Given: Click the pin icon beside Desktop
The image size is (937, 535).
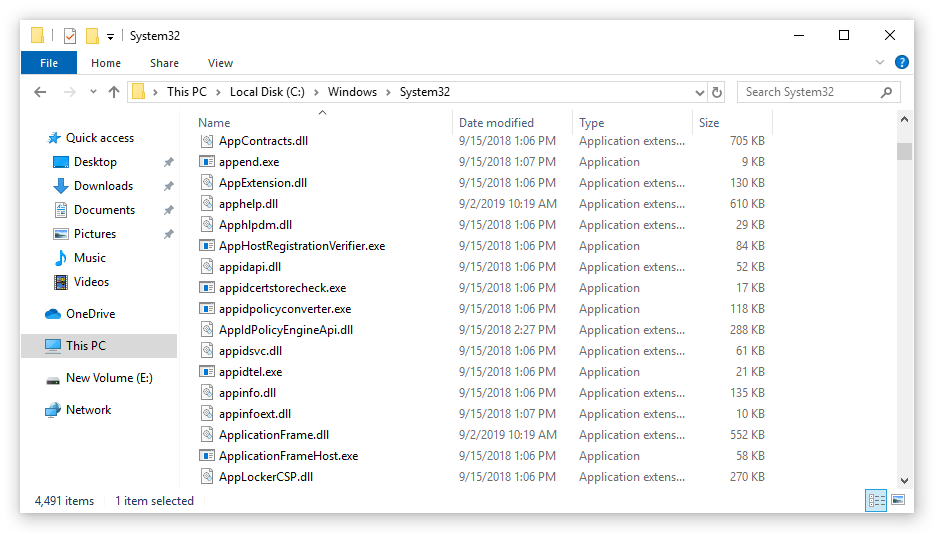Looking at the screenshot, I should click(x=169, y=162).
